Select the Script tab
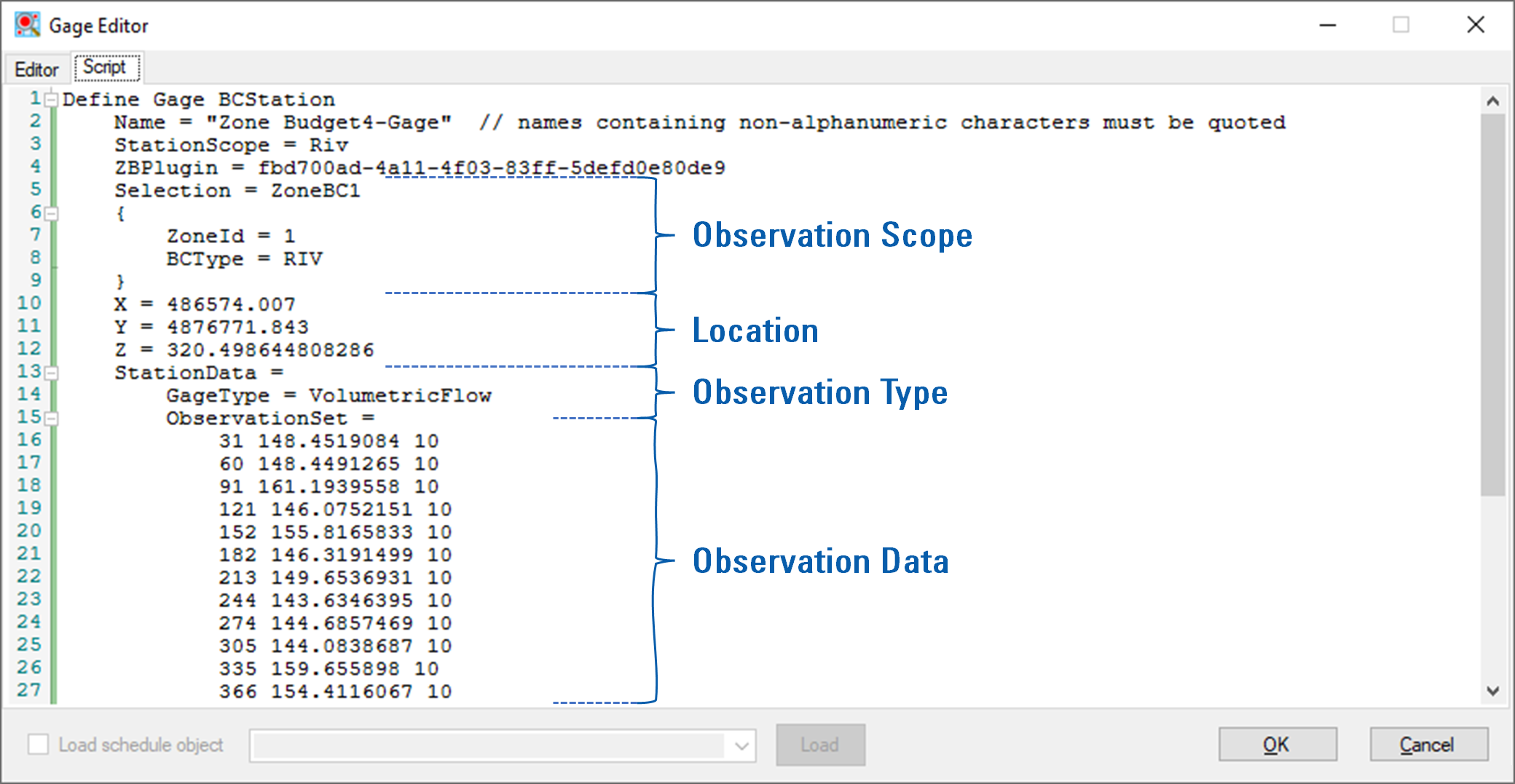Screen dimensions: 1515x784 (107, 66)
